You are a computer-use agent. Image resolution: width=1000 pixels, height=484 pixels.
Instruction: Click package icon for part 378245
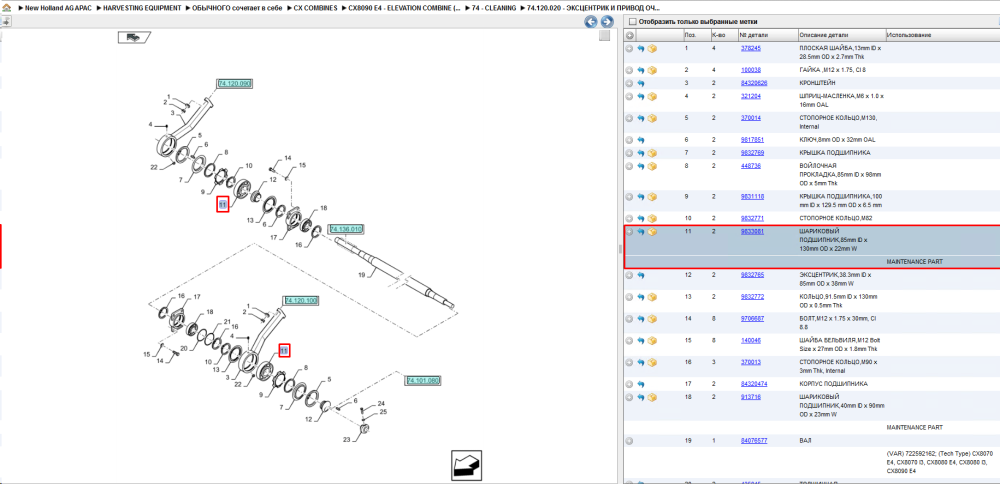tap(652, 48)
